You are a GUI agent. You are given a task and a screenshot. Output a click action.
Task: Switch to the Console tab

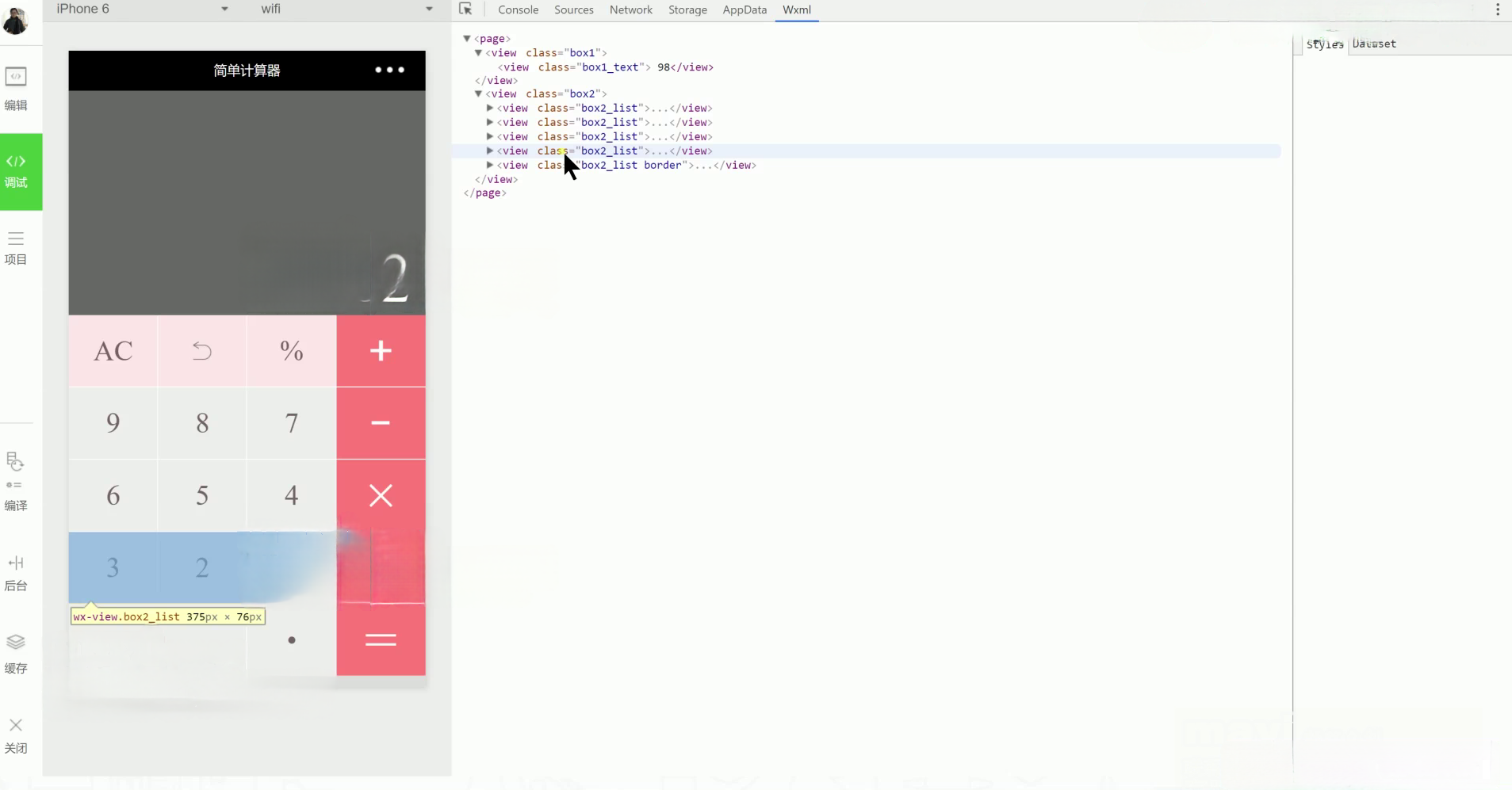(x=518, y=10)
